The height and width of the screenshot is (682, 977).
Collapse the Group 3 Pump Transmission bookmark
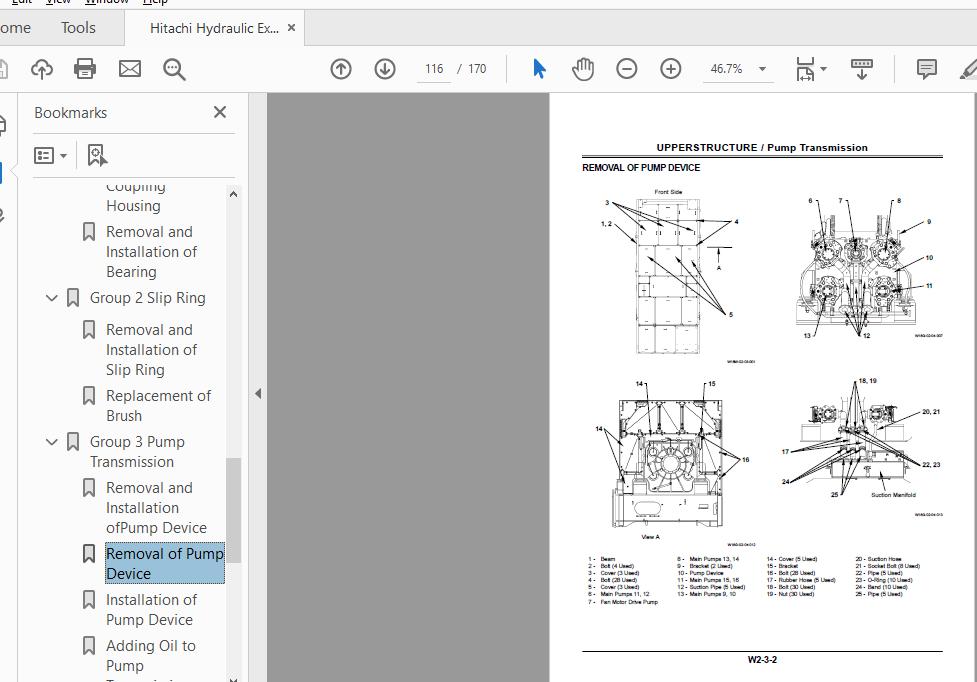[x=51, y=442]
